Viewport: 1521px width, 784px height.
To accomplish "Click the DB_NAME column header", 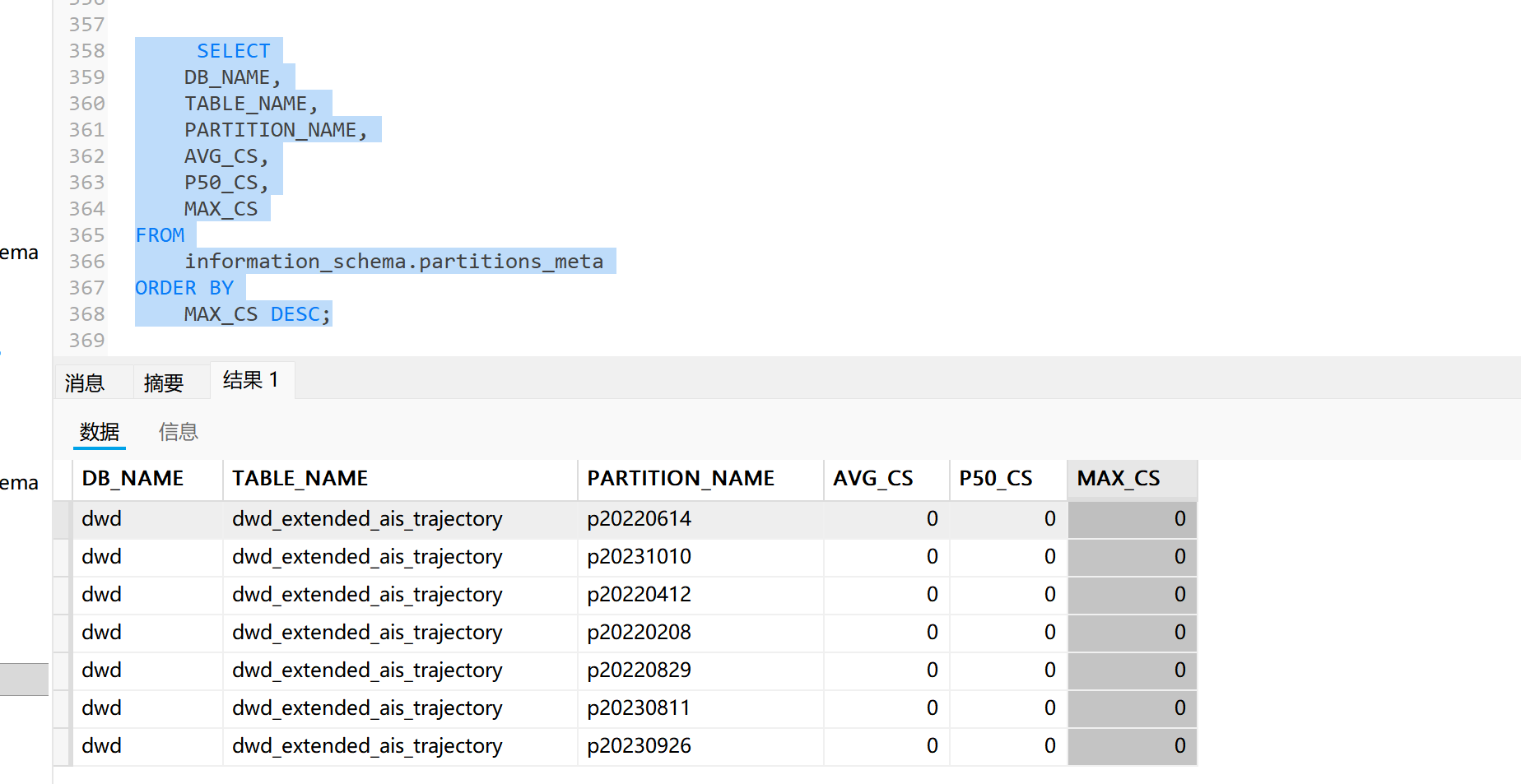I will pyautogui.click(x=133, y=479).
